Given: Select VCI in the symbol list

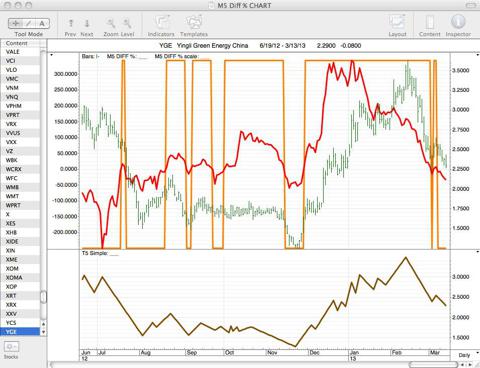Looking at the screenshot, I should [20, 61].
